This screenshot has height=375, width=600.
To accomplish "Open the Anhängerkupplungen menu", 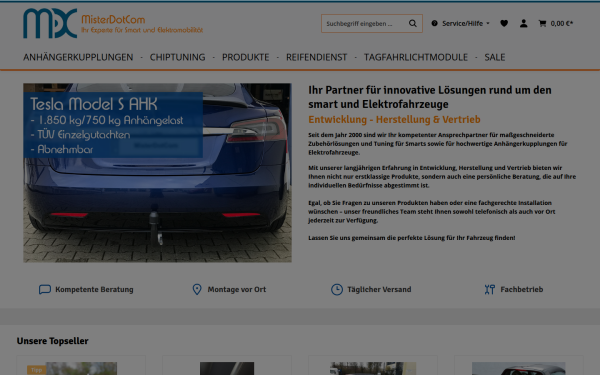I will point(78,57).
